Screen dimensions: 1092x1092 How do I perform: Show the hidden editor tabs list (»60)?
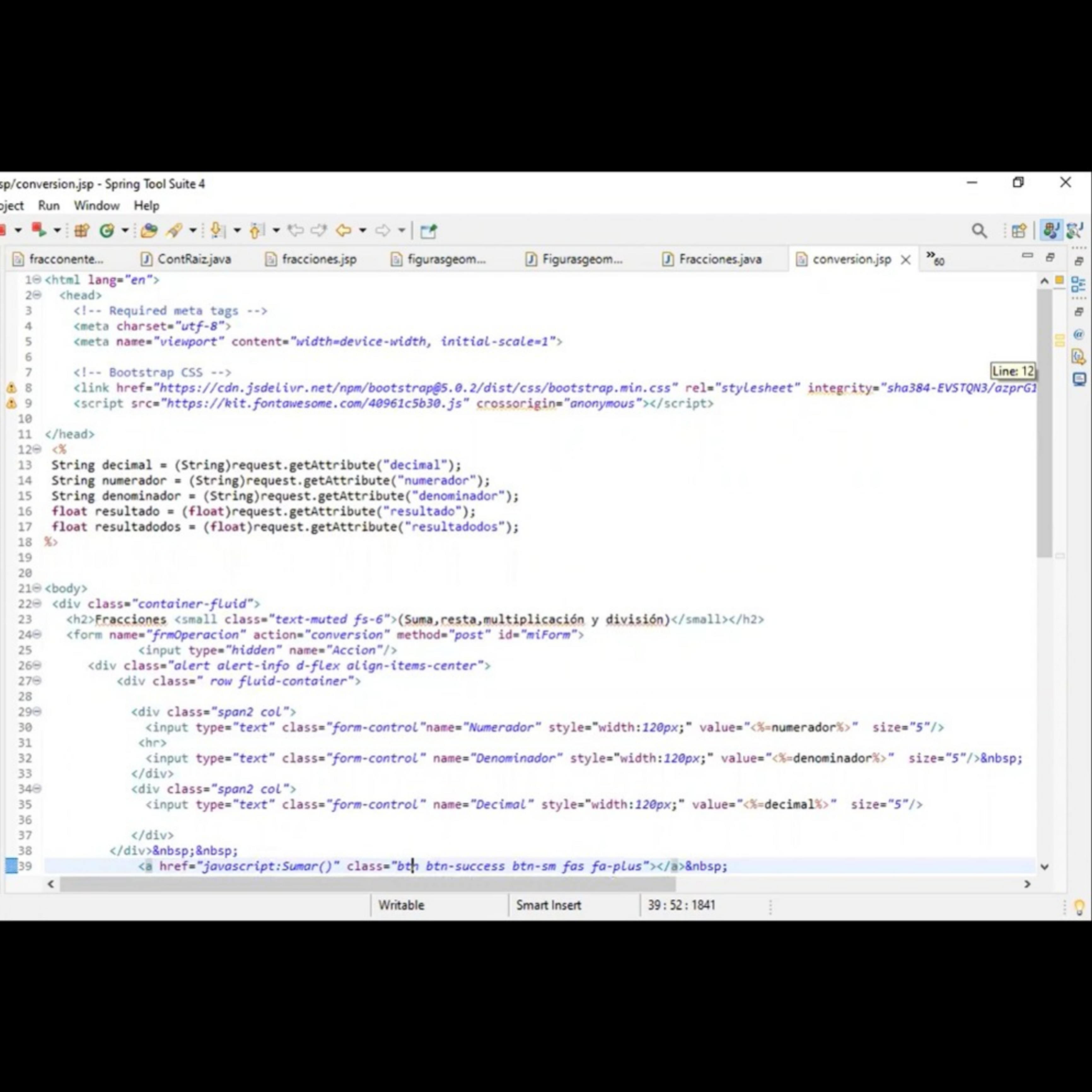point(935,259)
